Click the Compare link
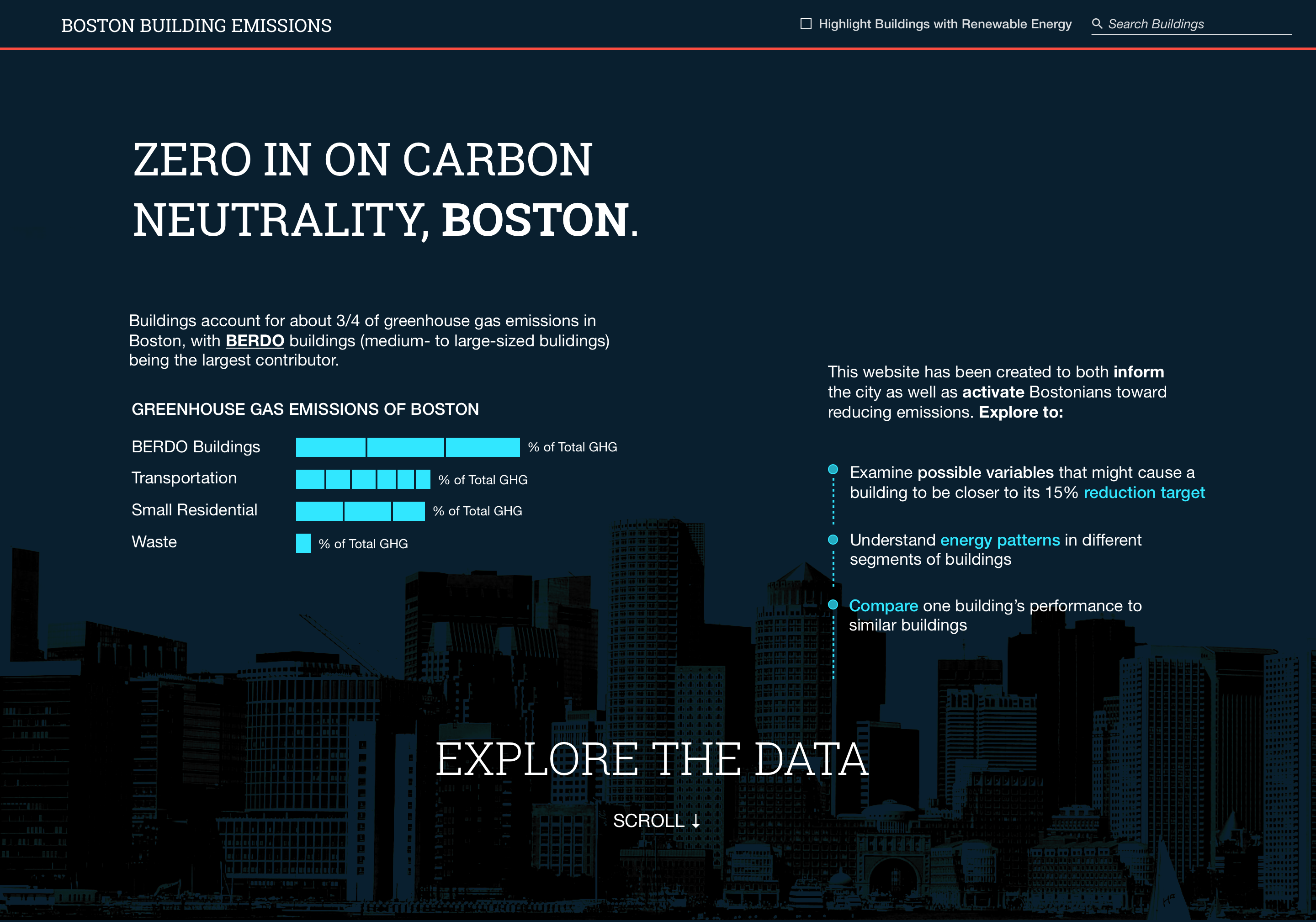This screenshot has width=1316, height=922. [883, 606]
